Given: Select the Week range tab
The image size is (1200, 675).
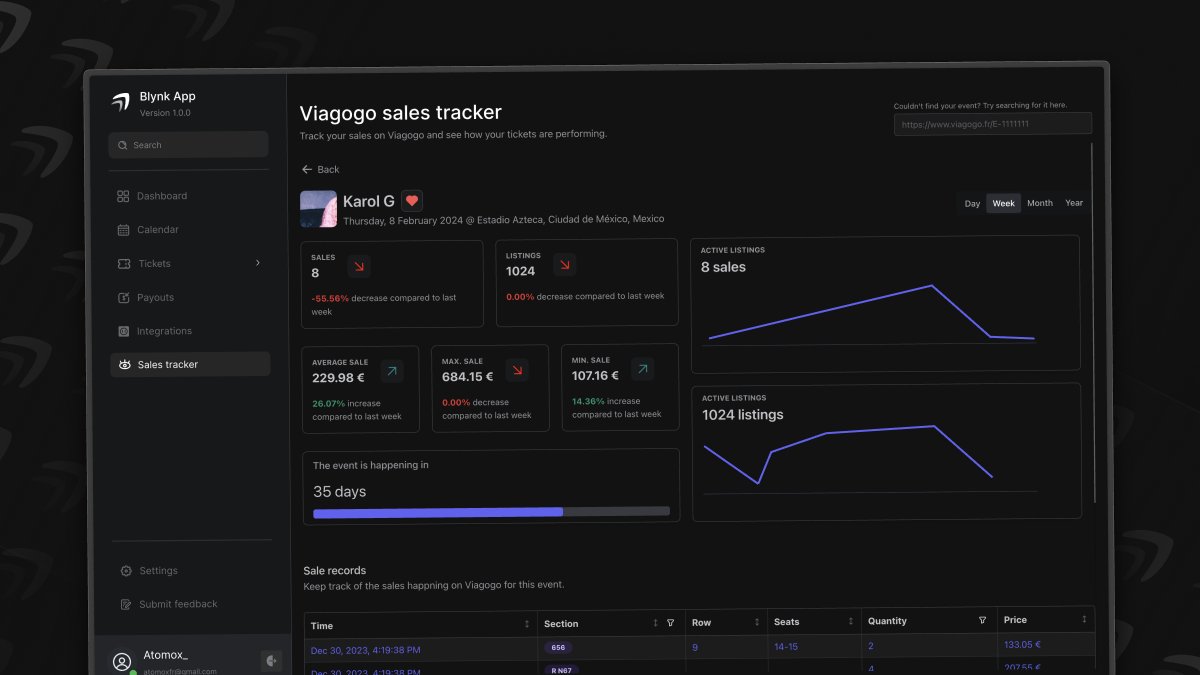Looking at the screenshot, I should coord(1003,203).
